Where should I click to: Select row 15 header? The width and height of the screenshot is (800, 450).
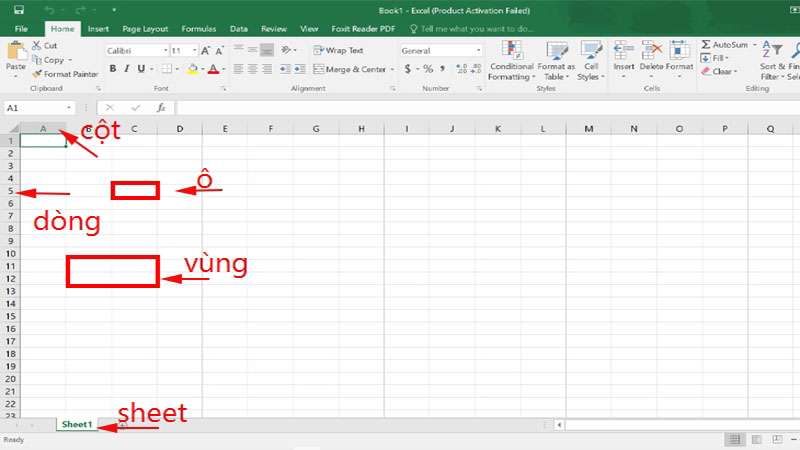coord(10,316)
